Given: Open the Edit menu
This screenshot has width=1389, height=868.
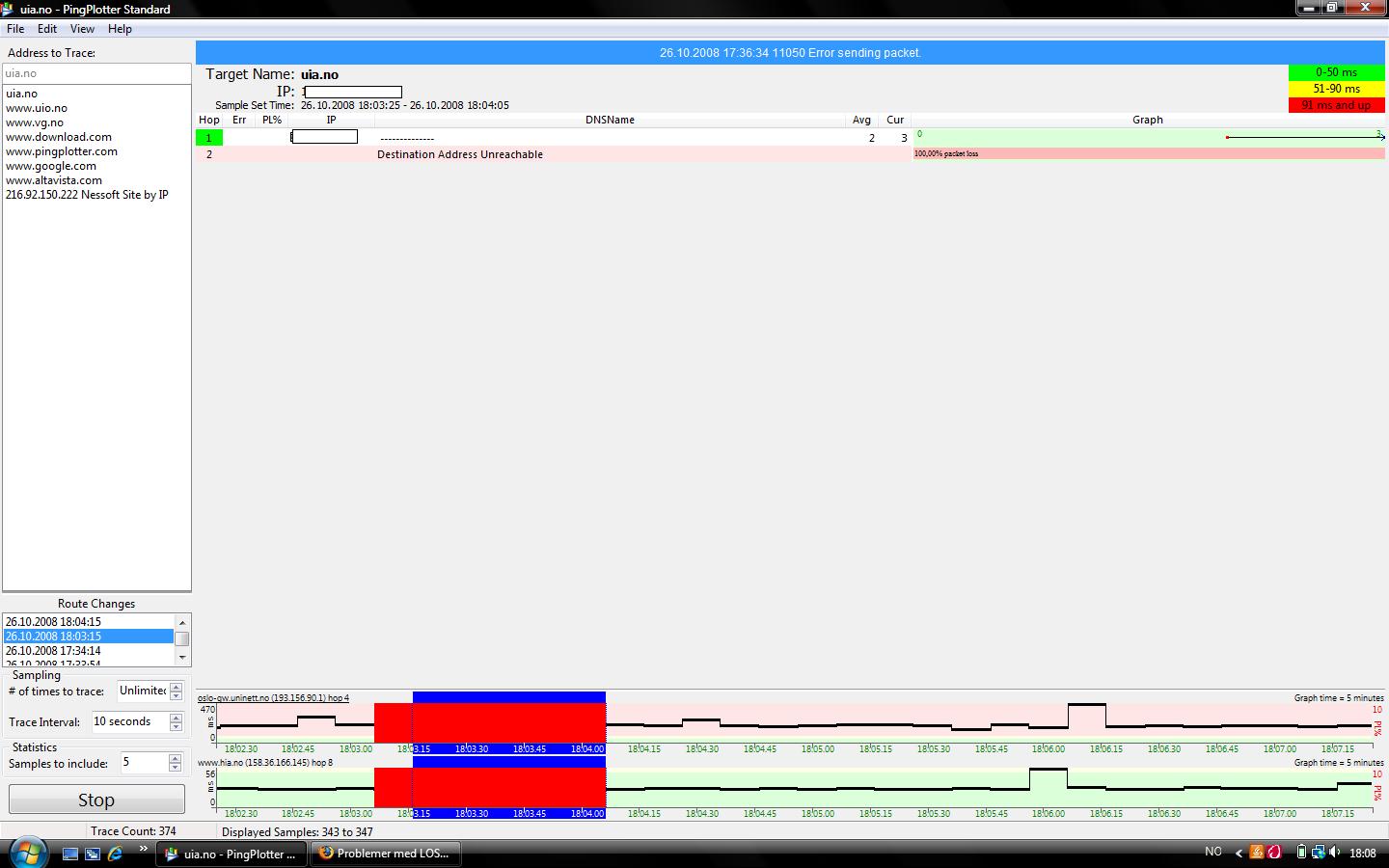Looking at the screenshot, I should [47, 29].
